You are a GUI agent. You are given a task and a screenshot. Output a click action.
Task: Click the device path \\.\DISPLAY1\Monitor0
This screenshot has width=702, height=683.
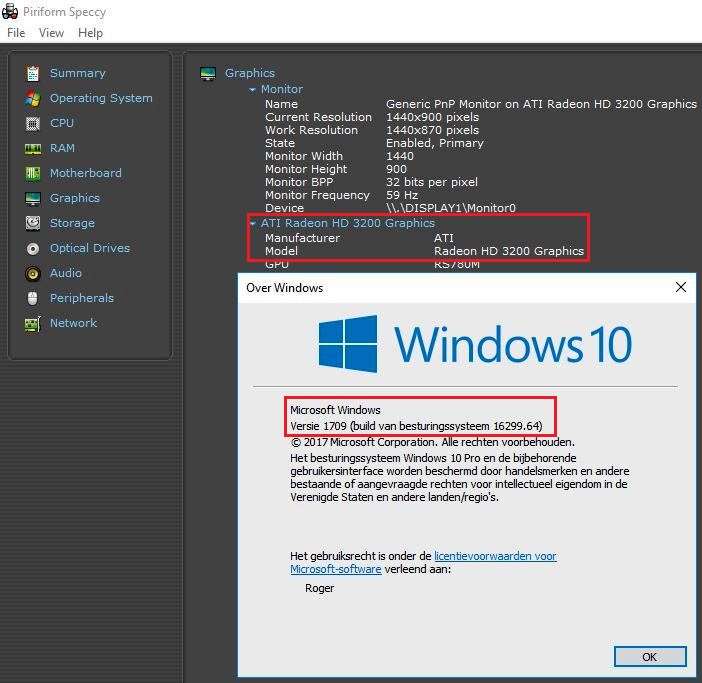(451, 208)
